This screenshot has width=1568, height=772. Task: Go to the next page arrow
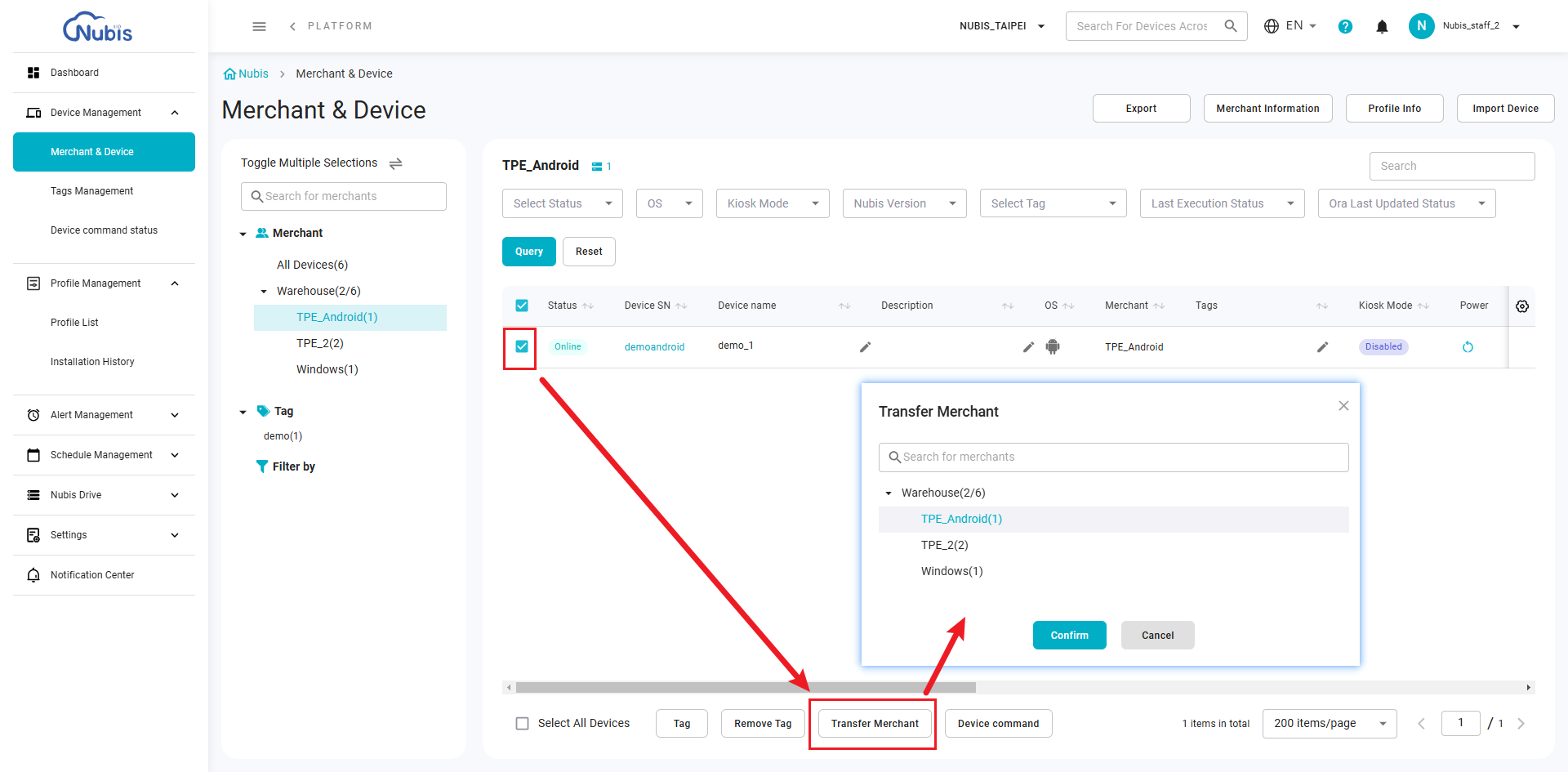1521,724
